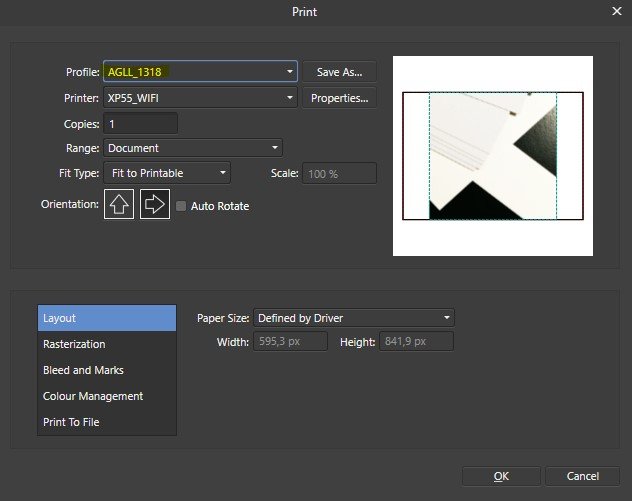Open the Profile dropdown AGLL_1318

(200, 72)
